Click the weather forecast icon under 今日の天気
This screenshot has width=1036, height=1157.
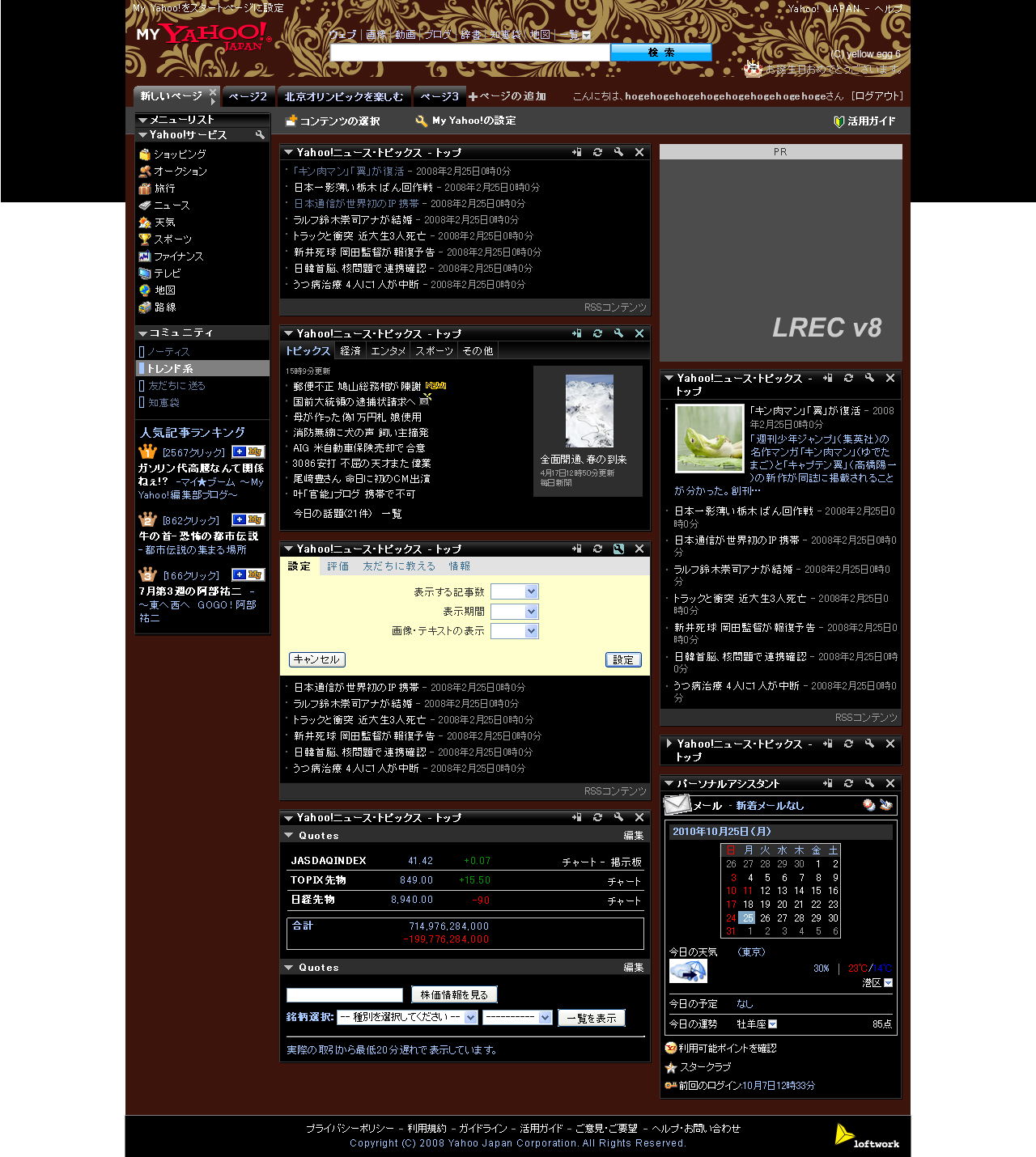(x=688, y=971)
